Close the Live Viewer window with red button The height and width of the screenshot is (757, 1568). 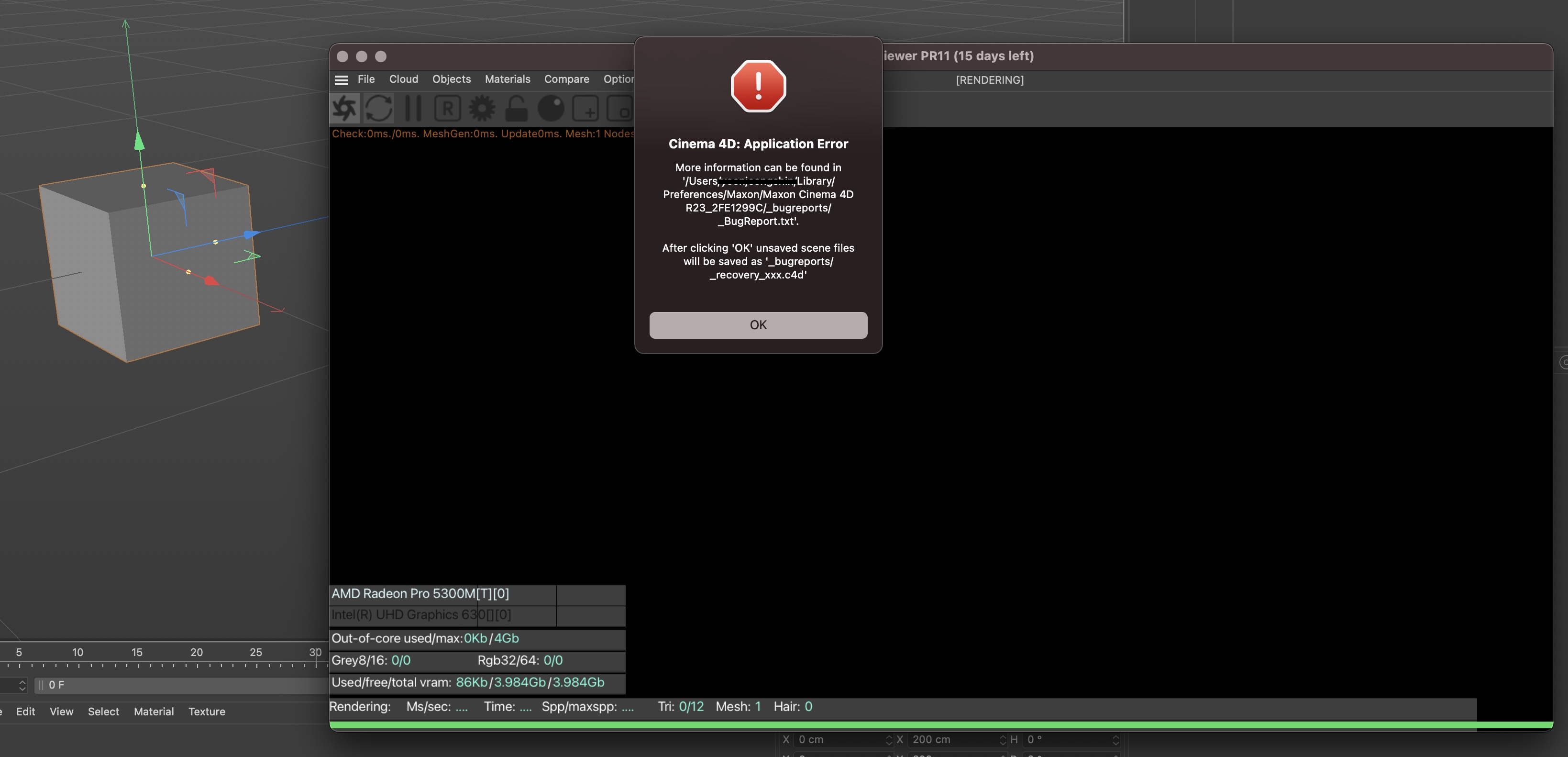pos(342,56)
